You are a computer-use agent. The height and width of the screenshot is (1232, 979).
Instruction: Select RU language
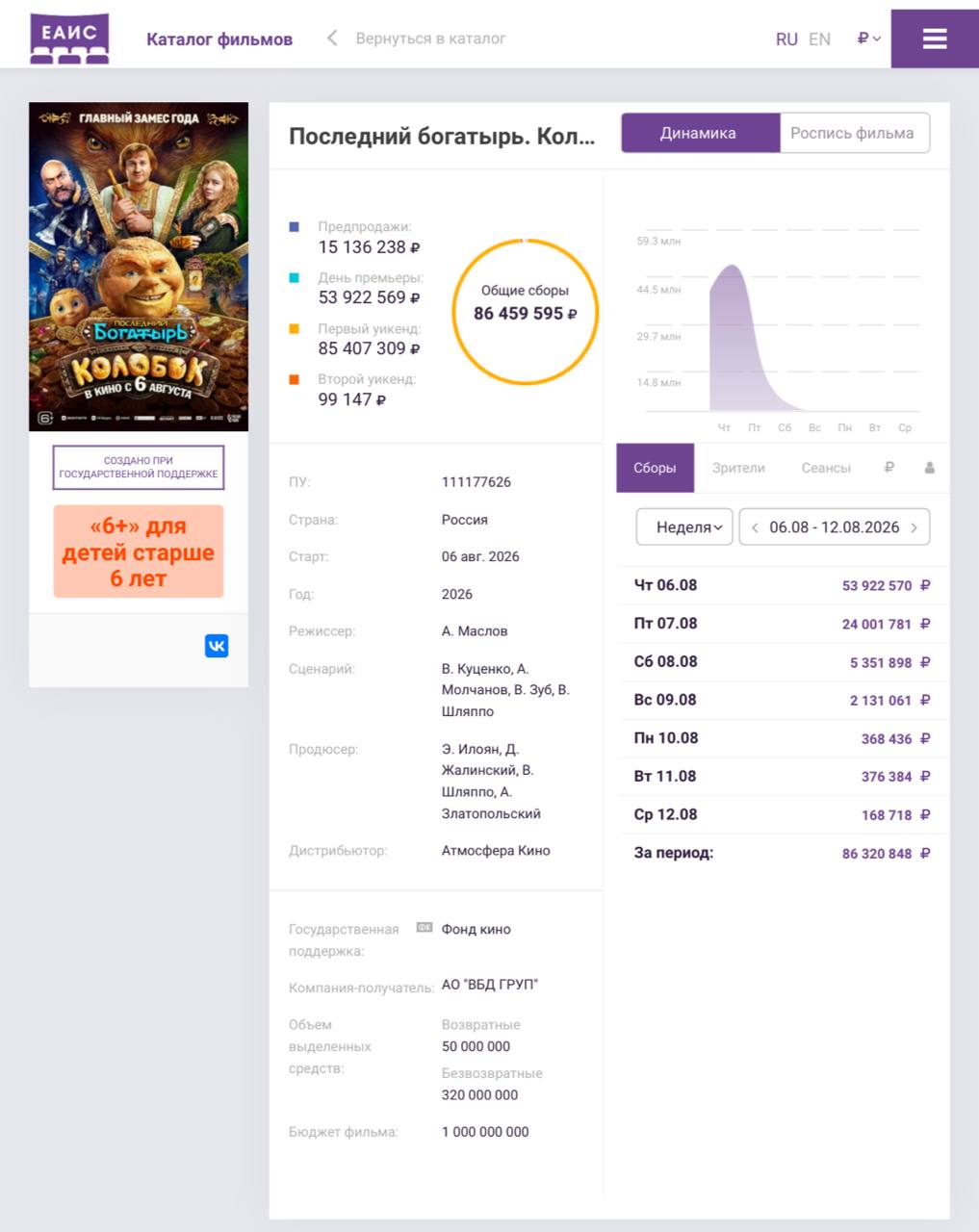click(786, 39)
